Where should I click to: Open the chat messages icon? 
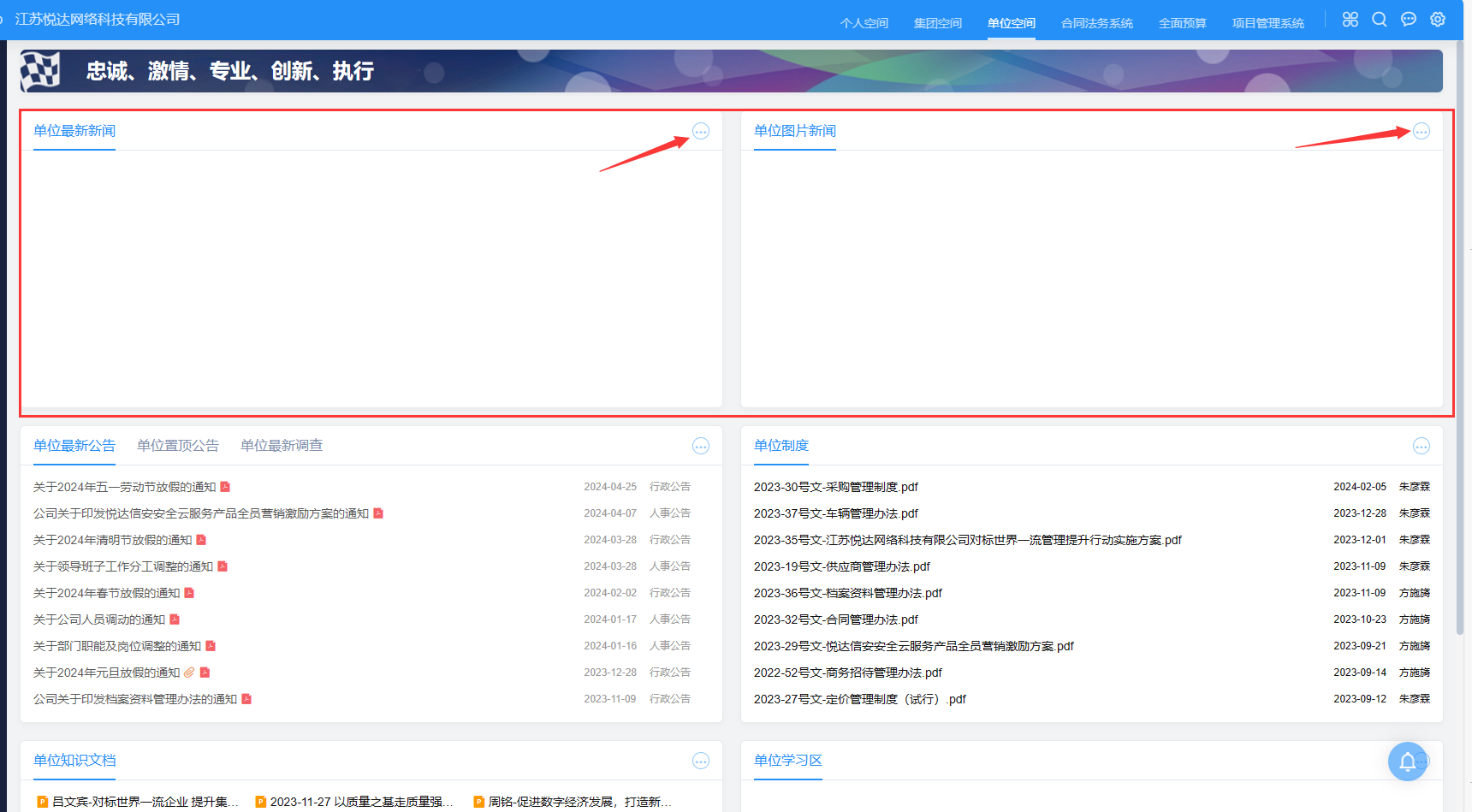coord(1409,20)
